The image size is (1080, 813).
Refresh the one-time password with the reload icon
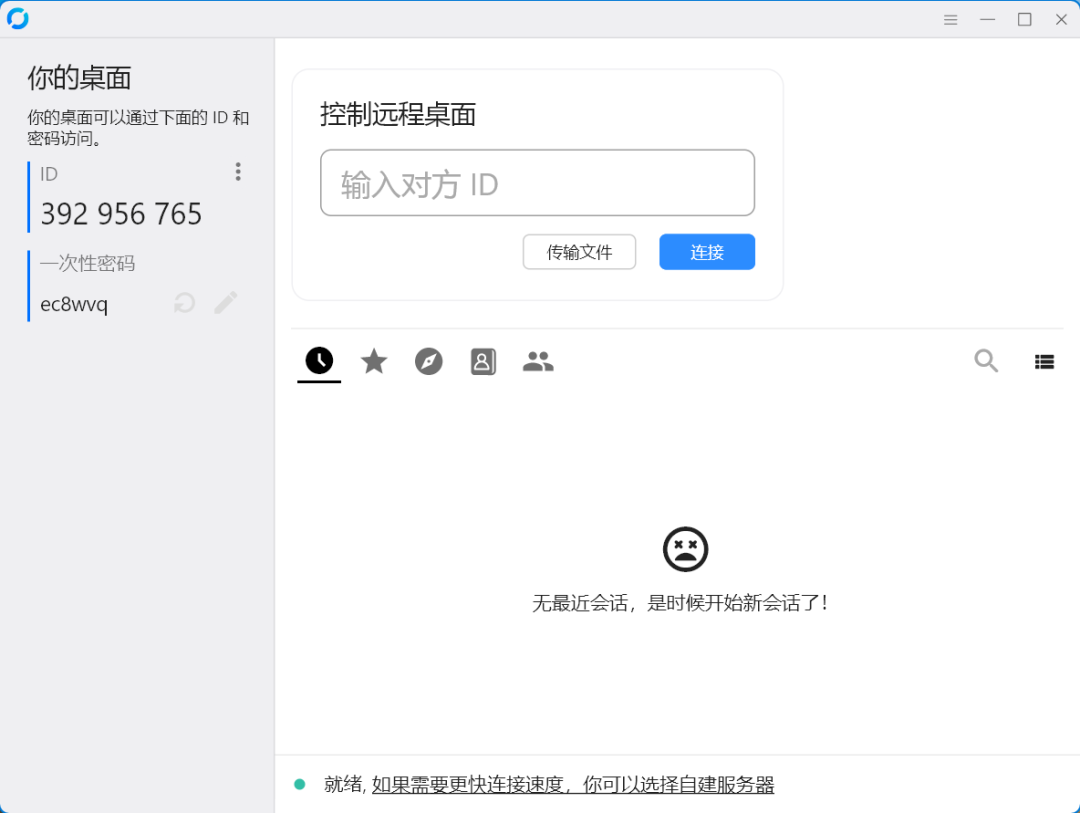coord(184,302)
